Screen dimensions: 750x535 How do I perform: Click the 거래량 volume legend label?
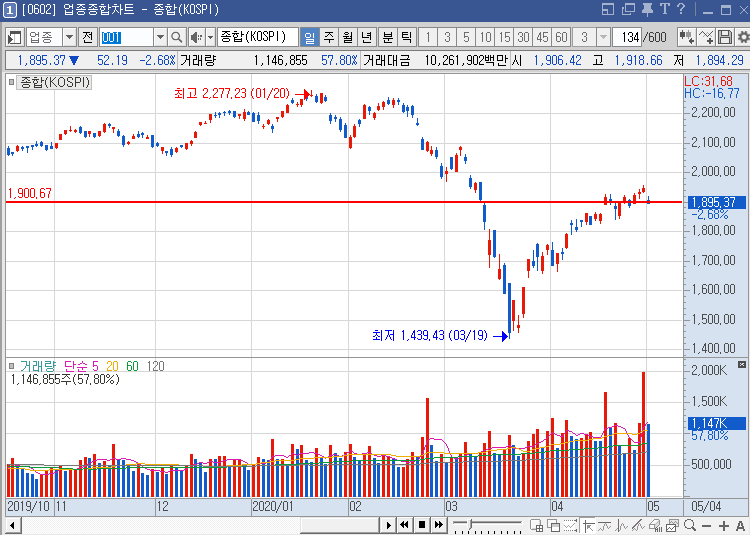[x=38, y=366]
